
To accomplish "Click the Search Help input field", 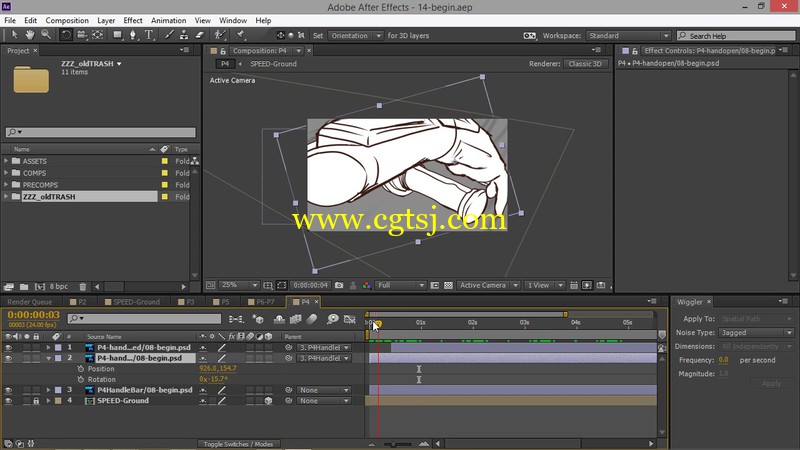I will coord(736,36).
